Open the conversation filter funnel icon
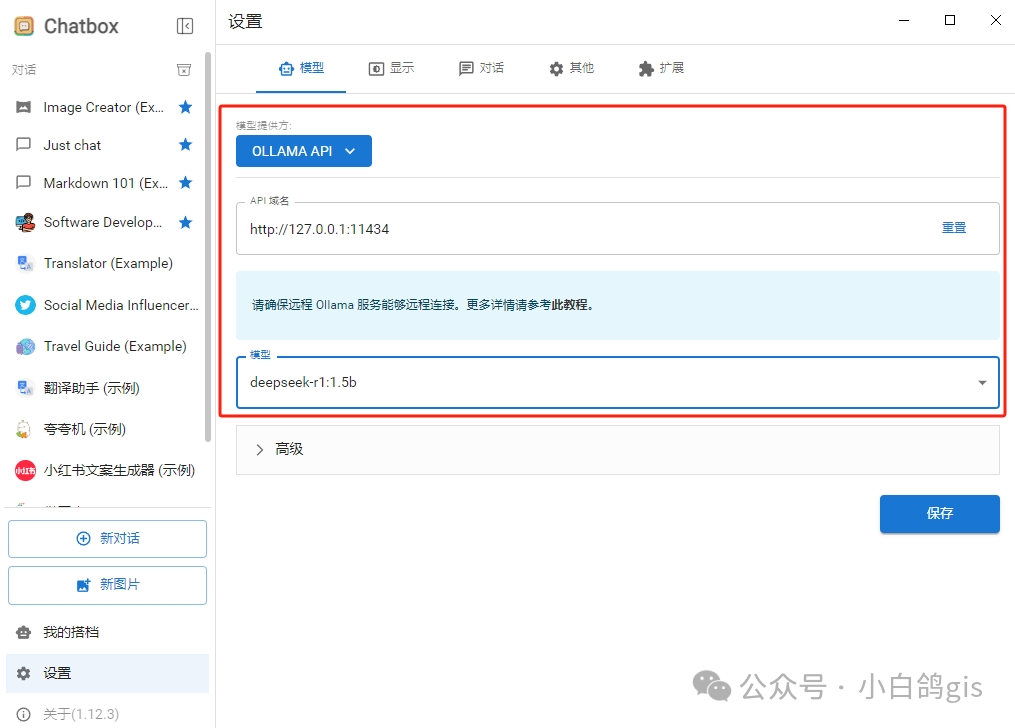This screenshot has width=1015, height=728. (x=184, y=69)
